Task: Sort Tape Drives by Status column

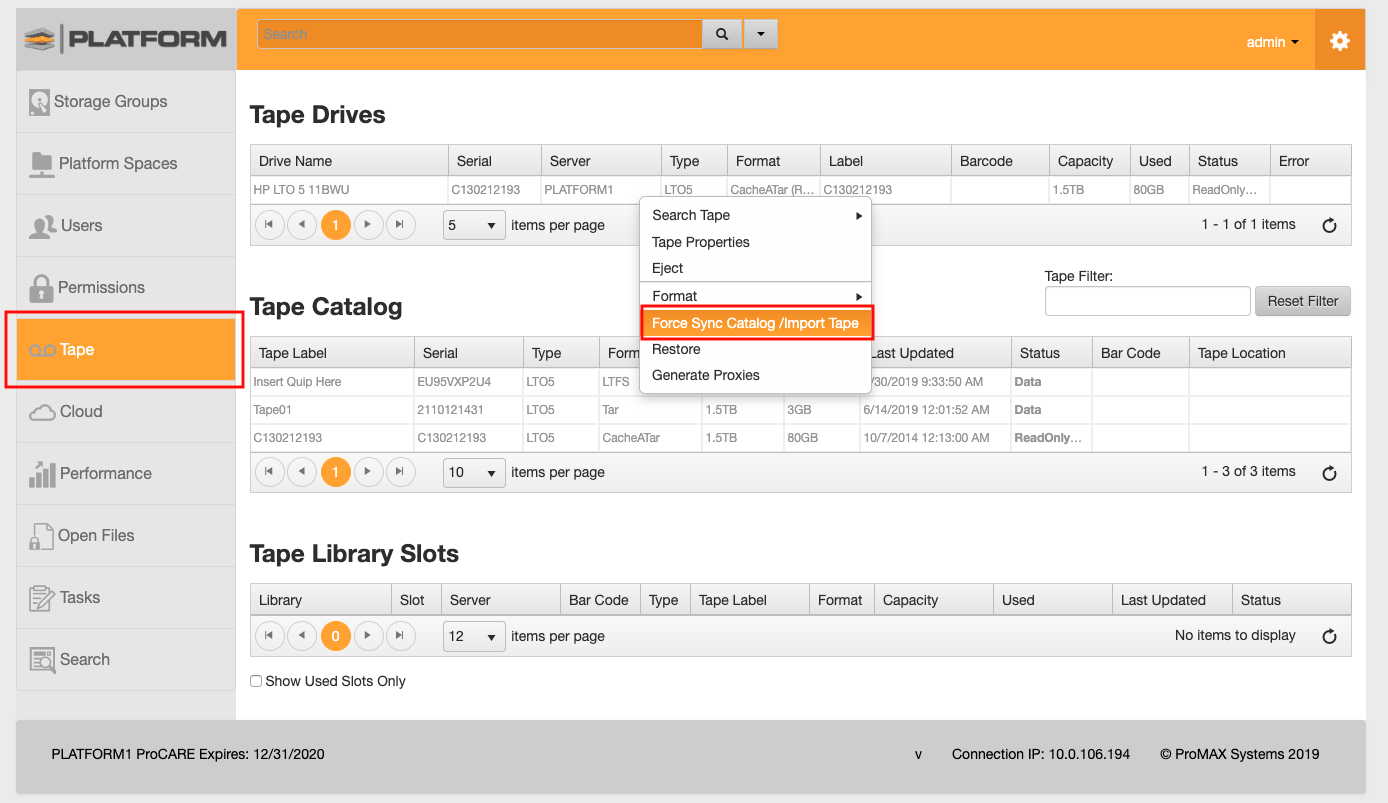Action: pyautogui.click(x=1230, y=161)
